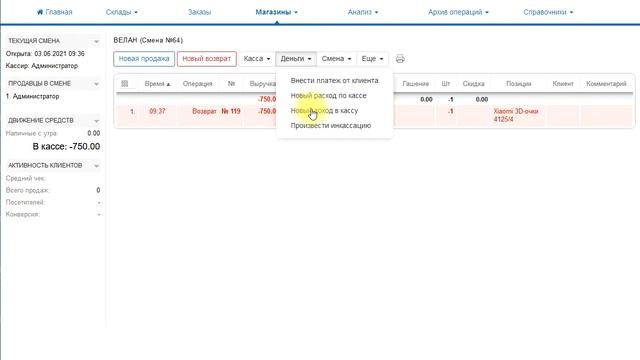
Task: Select Произвести инкассацию
Action: (331, 126)
